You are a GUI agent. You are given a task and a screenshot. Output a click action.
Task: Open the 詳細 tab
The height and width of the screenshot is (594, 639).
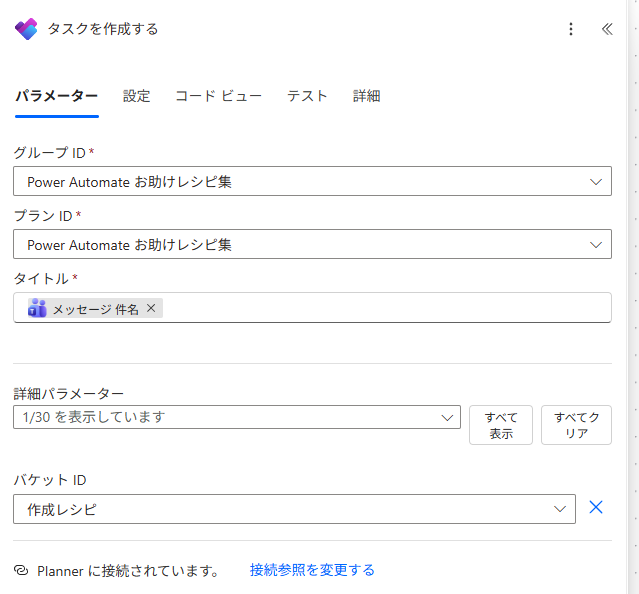coord(366,96)
